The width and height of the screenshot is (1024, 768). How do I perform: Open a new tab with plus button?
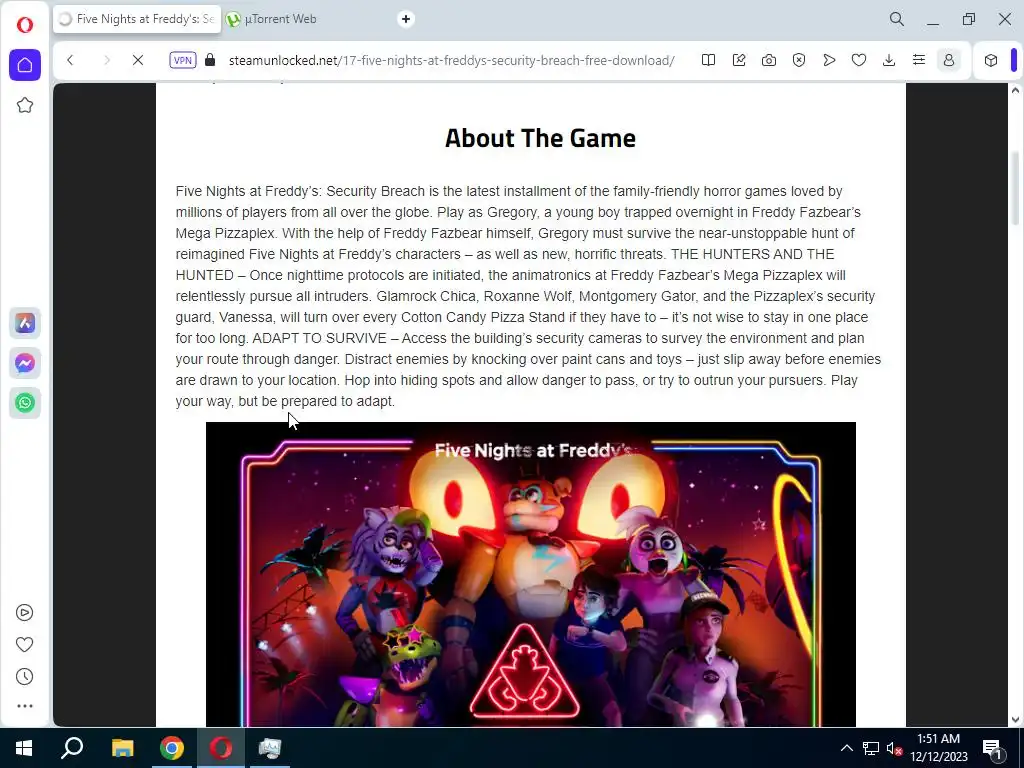pyautogui.click(x=406, y=19)
